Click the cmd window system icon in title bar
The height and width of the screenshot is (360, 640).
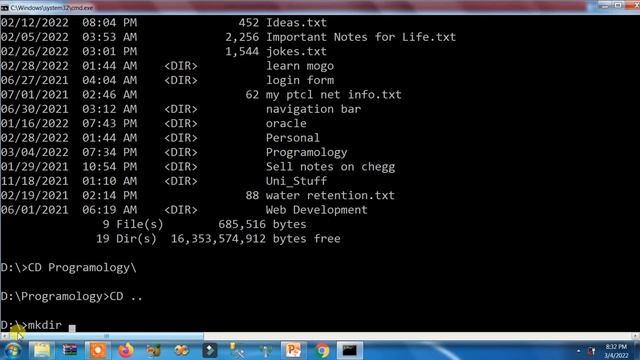tap(4, 7)
